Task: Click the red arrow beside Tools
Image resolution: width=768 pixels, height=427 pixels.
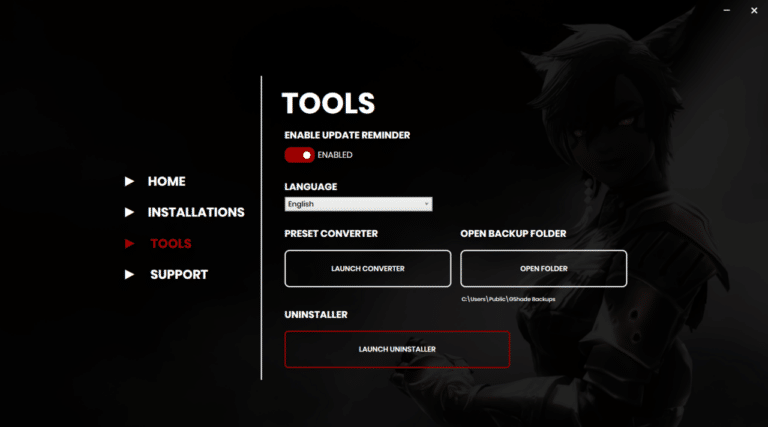Action: click(129, 243)
